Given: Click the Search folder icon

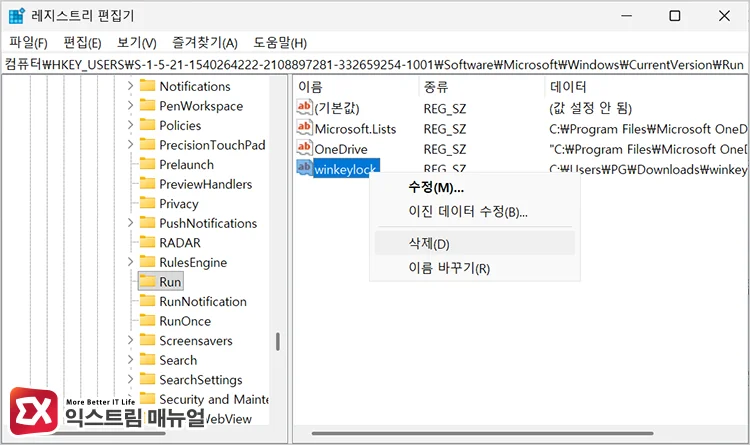Looking at the screenshot, I should point(147,360).
